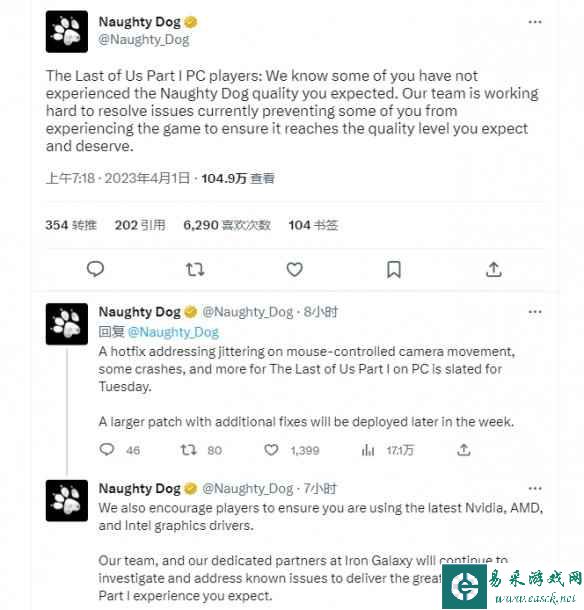584x610 pixels.
Task: Retweet the hotfix tweet with 80 retweets
Action: [189, 450]
